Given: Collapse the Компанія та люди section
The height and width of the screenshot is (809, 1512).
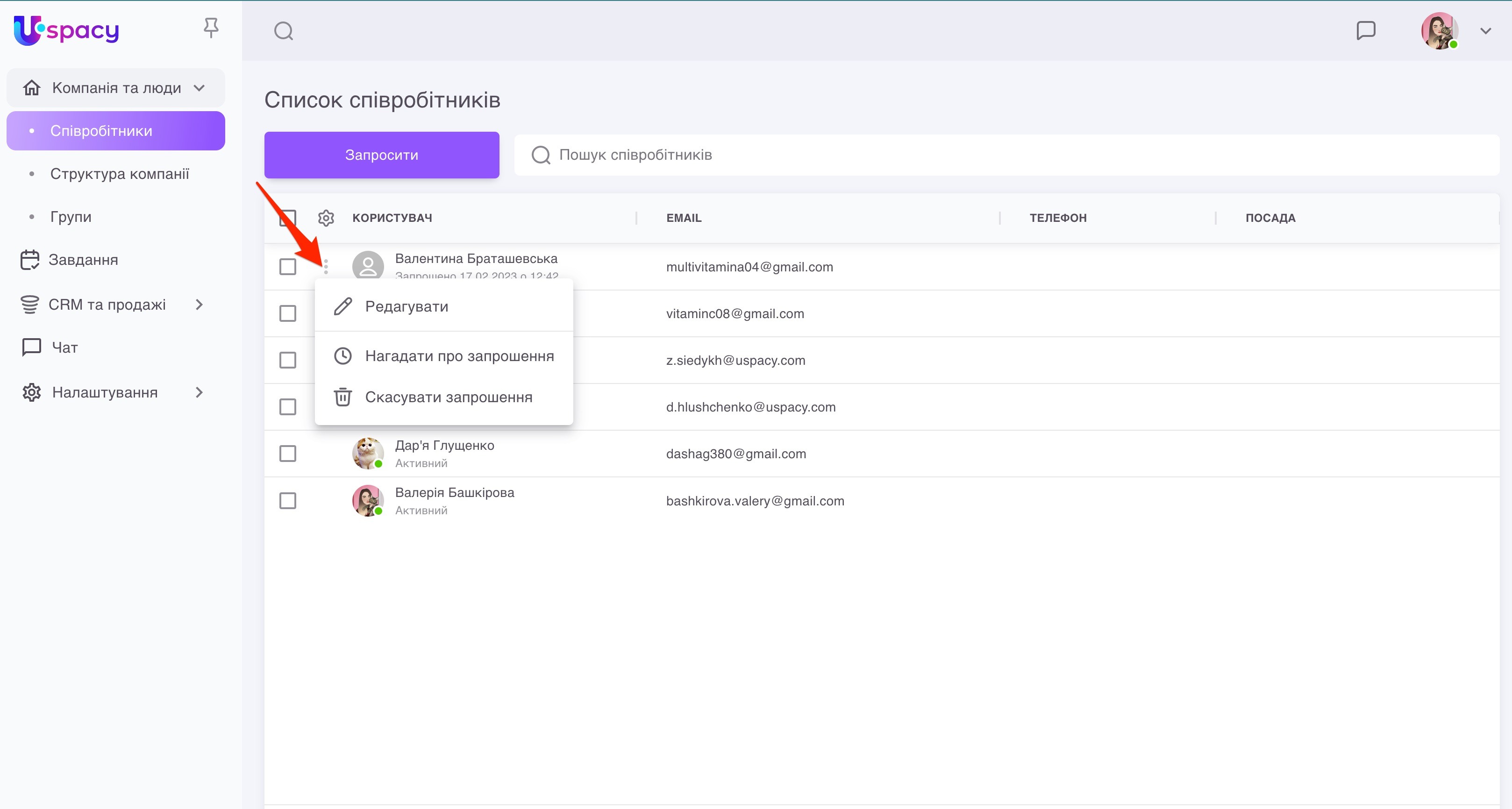Looking at the screenshot, I should click(x=199, y=88).
